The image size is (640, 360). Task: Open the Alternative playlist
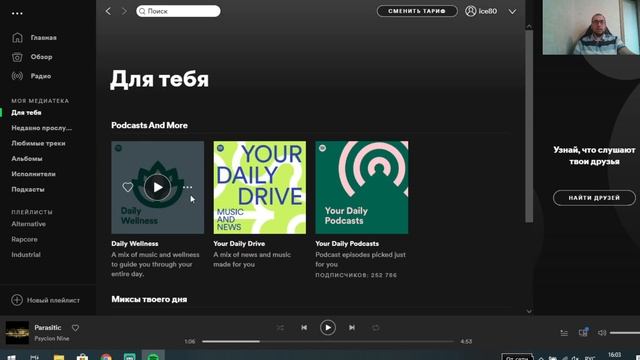pyautogui.click(x=29, y=224)
